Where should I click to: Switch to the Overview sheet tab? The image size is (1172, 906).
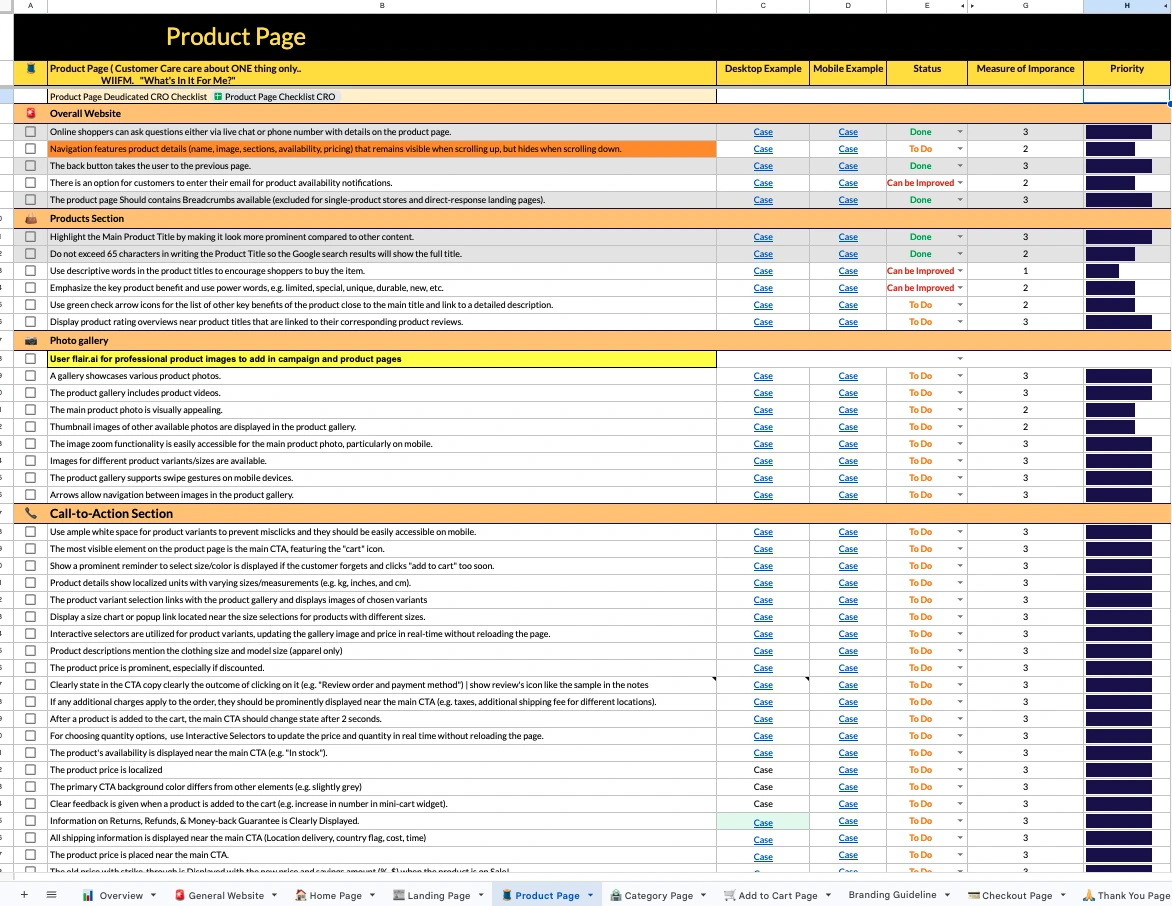122,894
